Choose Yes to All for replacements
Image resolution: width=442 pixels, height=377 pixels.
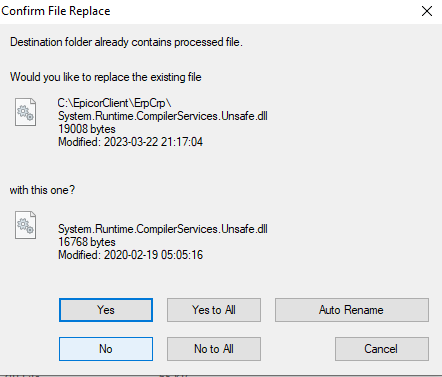pyautogui.click(x=214, y=310)
